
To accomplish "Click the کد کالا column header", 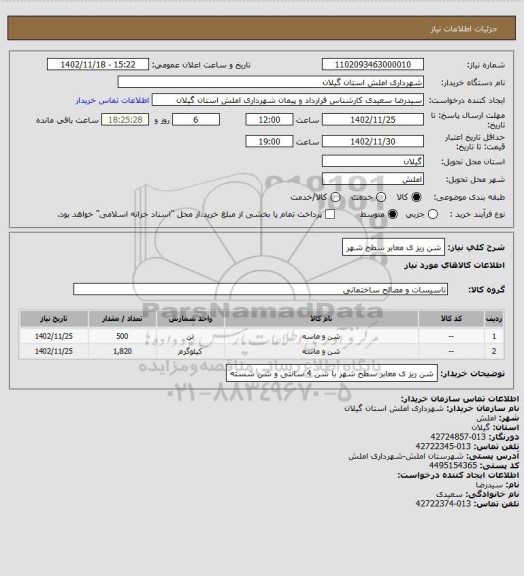I will 451,318.
